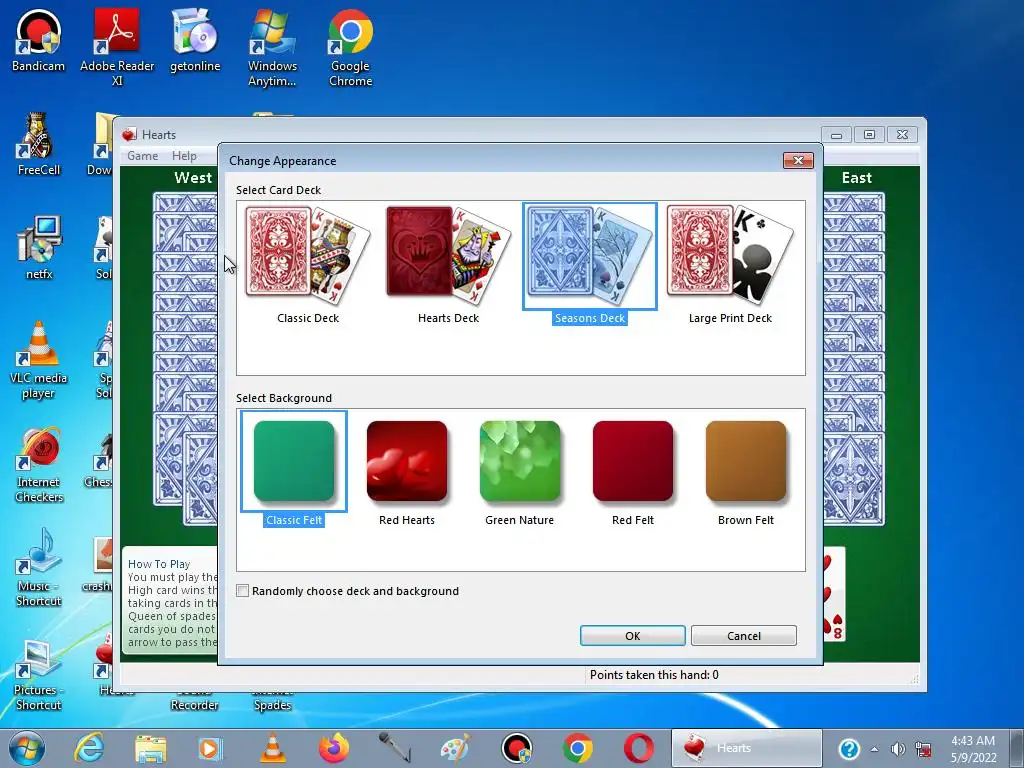Viewport: 1024px width, 768px height.
Task: Open Internet Checkers desktop shortcut
Action: click(39, 464)
